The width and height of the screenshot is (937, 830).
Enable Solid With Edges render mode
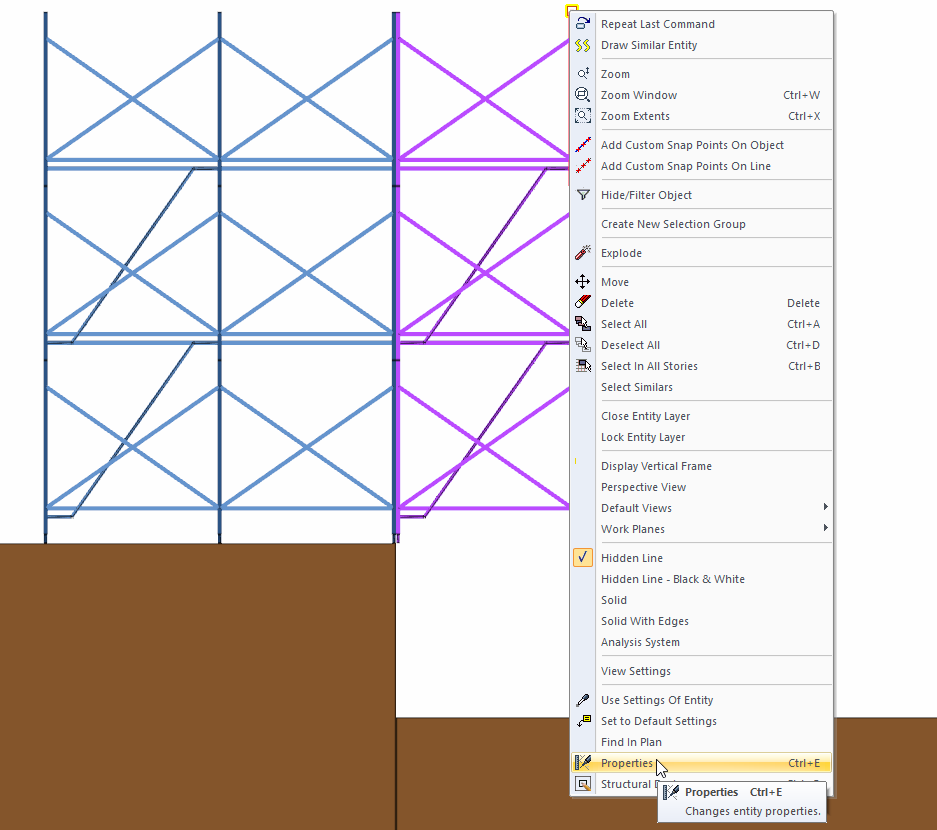click(x=644, y=621)
